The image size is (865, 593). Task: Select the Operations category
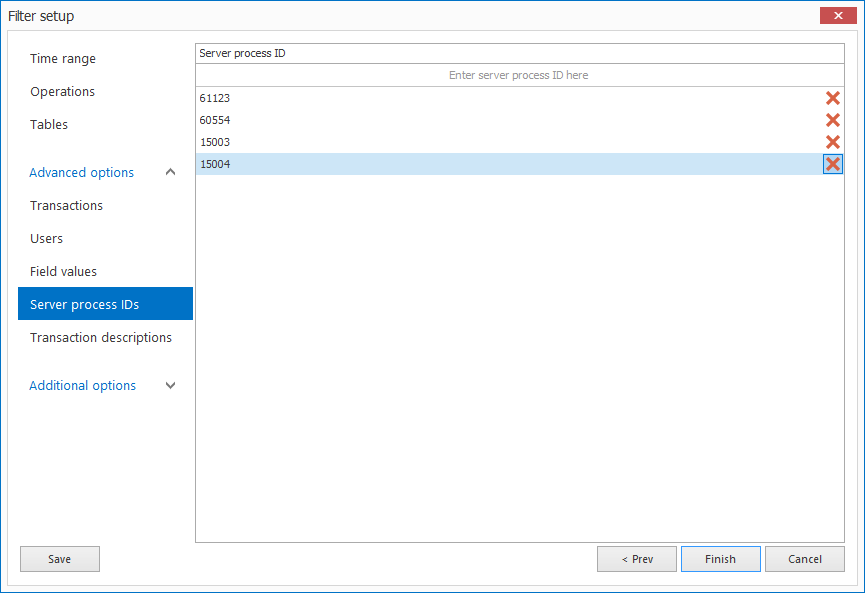[x=61, y=91]
